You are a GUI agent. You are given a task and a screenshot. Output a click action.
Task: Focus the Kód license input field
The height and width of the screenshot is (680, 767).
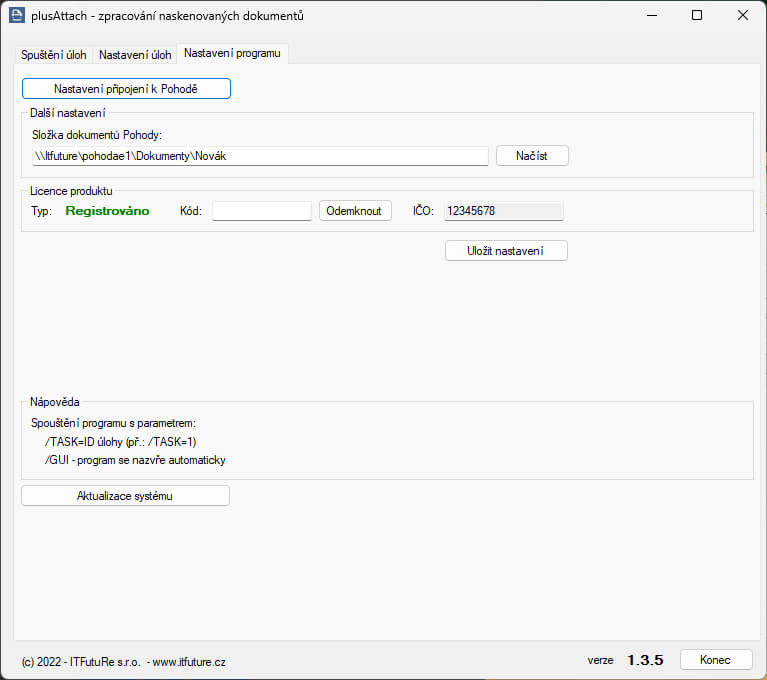coord(262,211)
